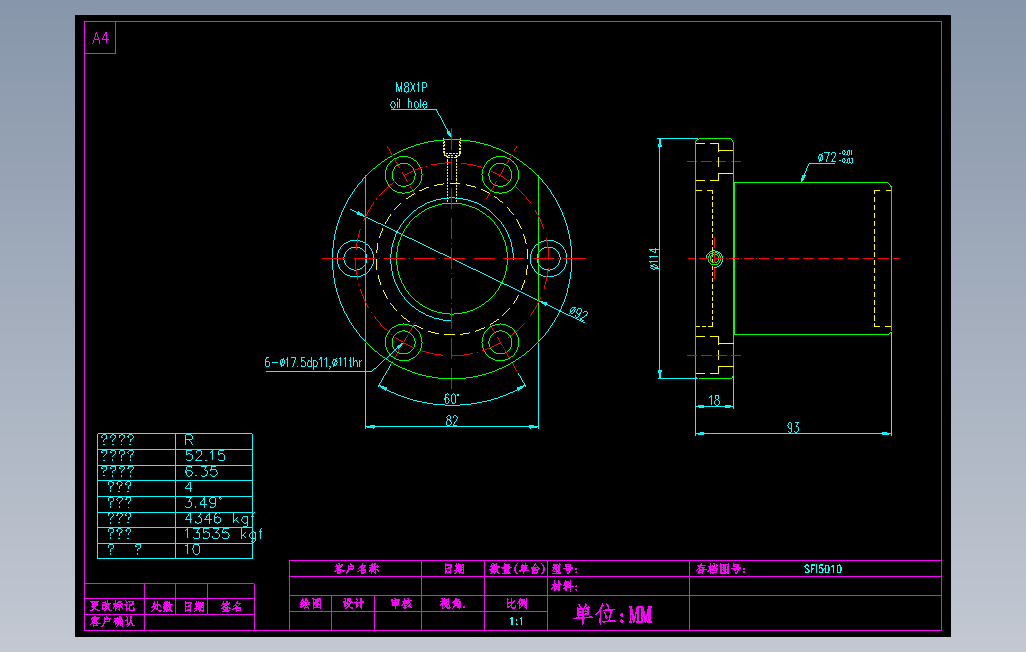The image size is (1026, 652).
Task: Click the 处数 cell
Action: 162,607
